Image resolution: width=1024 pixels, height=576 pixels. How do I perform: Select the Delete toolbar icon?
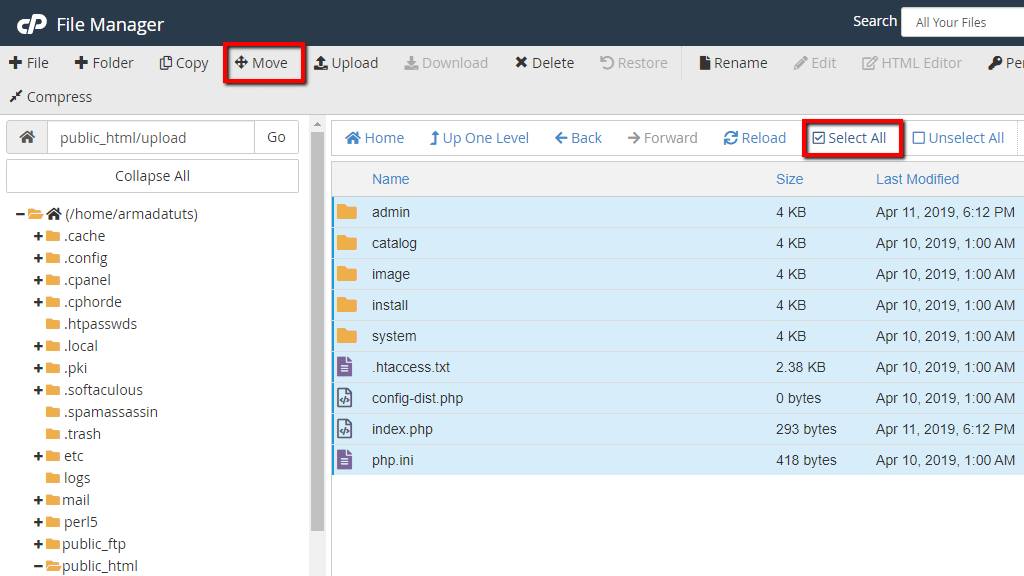(544, 62)
